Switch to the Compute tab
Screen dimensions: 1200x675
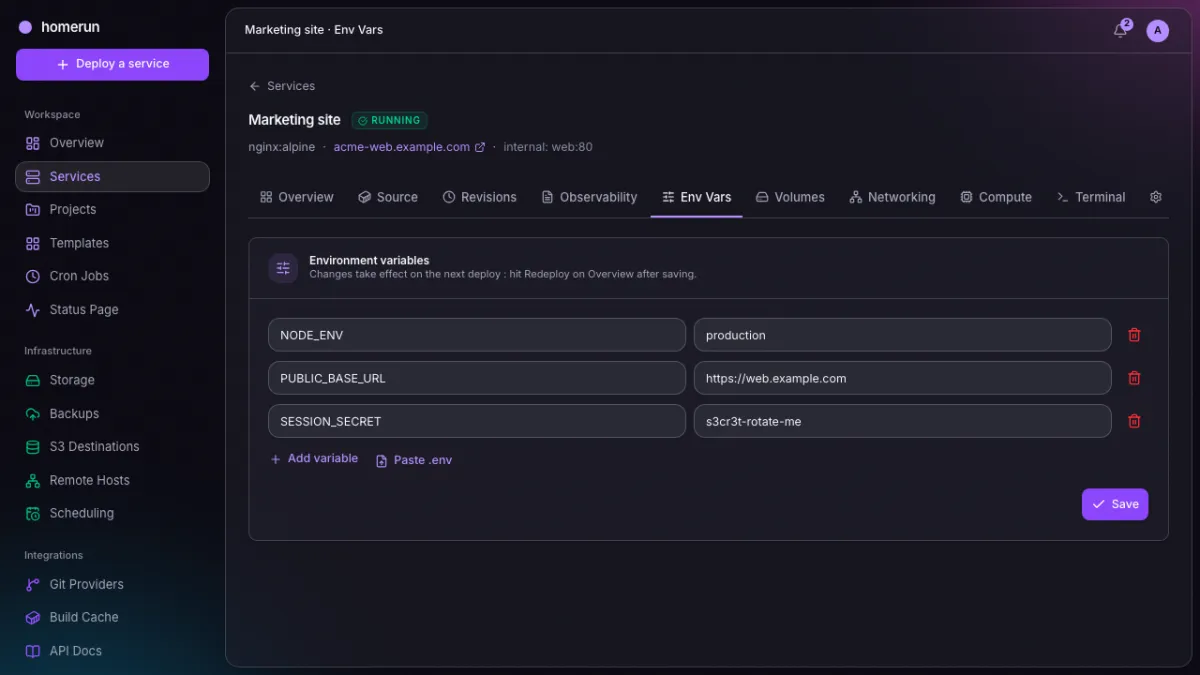pyautogui.click(x=996, y=197)
